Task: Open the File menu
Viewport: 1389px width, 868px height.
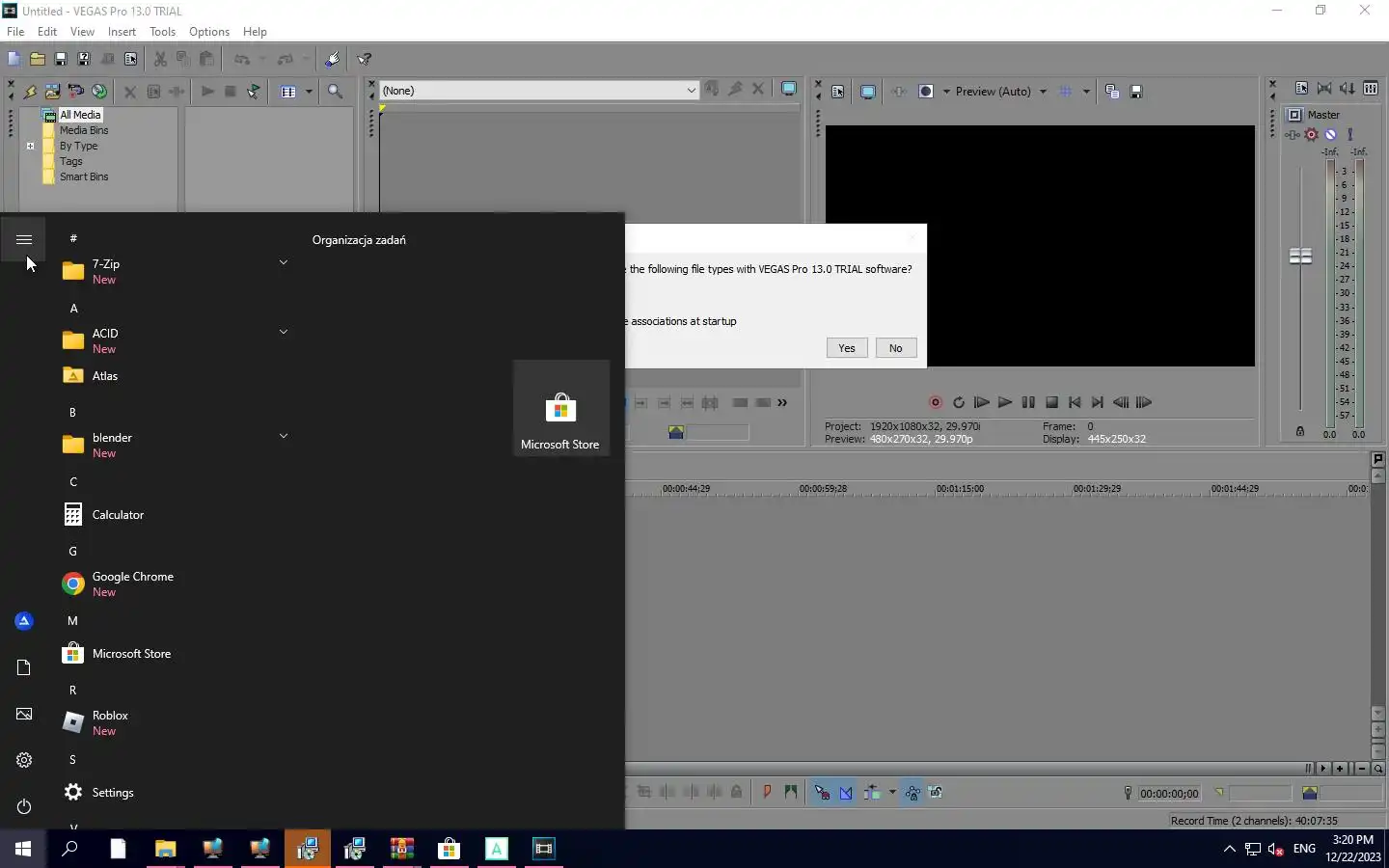Action: pyautogui.click(x=15, y=32)
